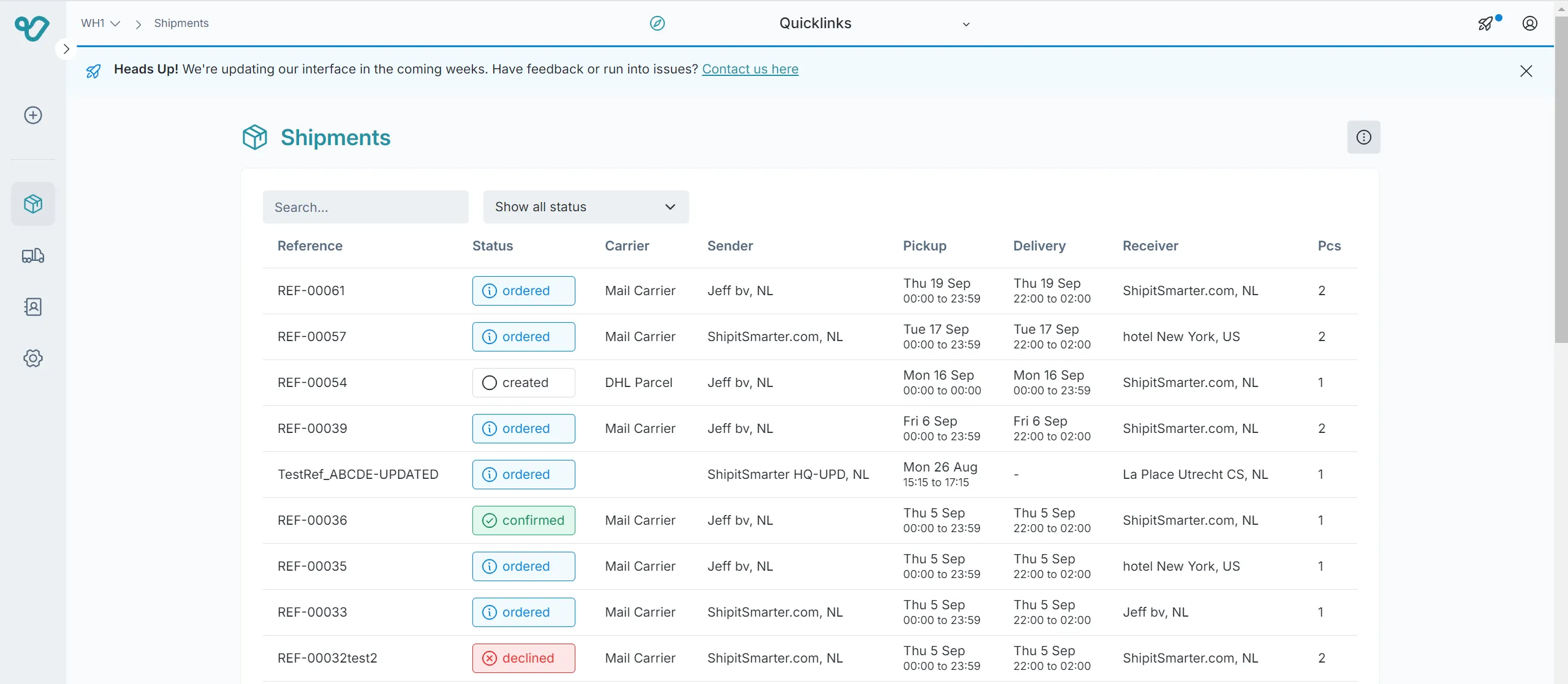1568x684 pixels.
Task: Click the Delivery column header
Action: click(1039, 246)
